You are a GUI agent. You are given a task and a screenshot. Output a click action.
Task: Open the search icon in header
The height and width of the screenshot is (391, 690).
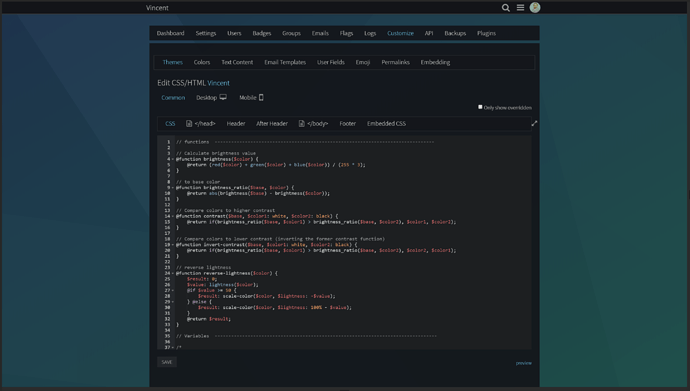tap(506, 7)
